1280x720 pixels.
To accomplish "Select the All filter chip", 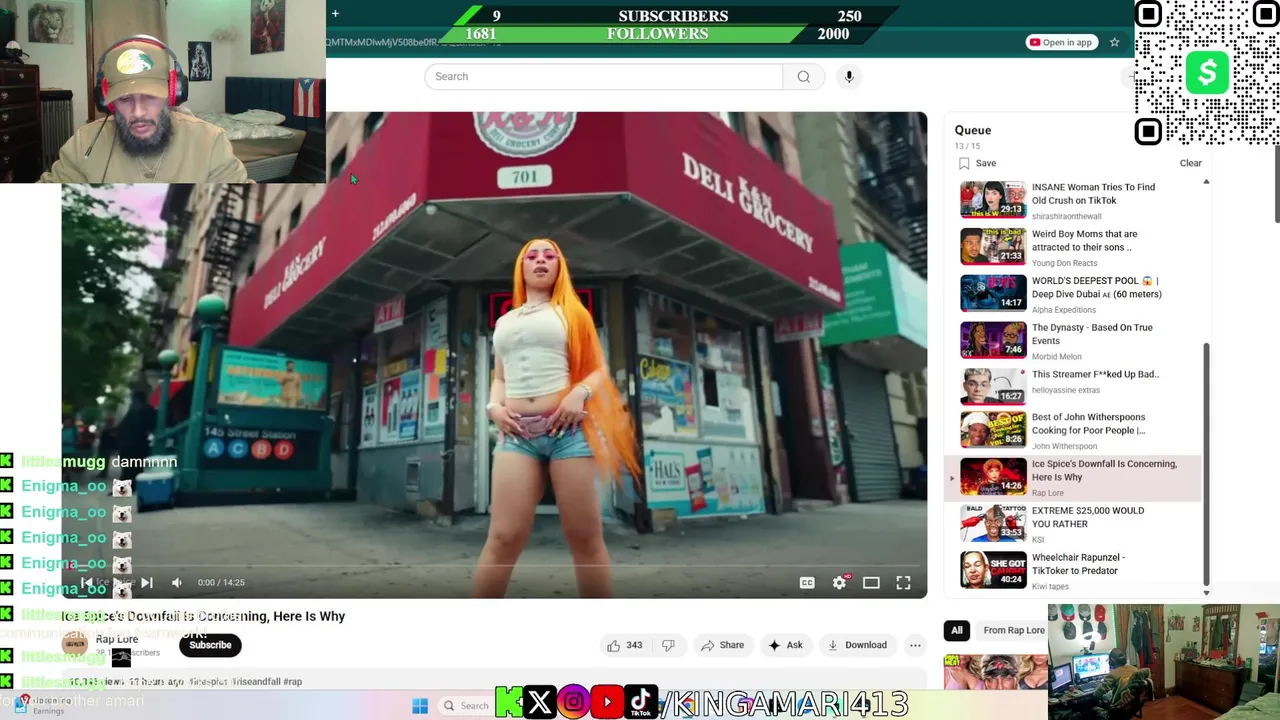I will click(956, 630).
